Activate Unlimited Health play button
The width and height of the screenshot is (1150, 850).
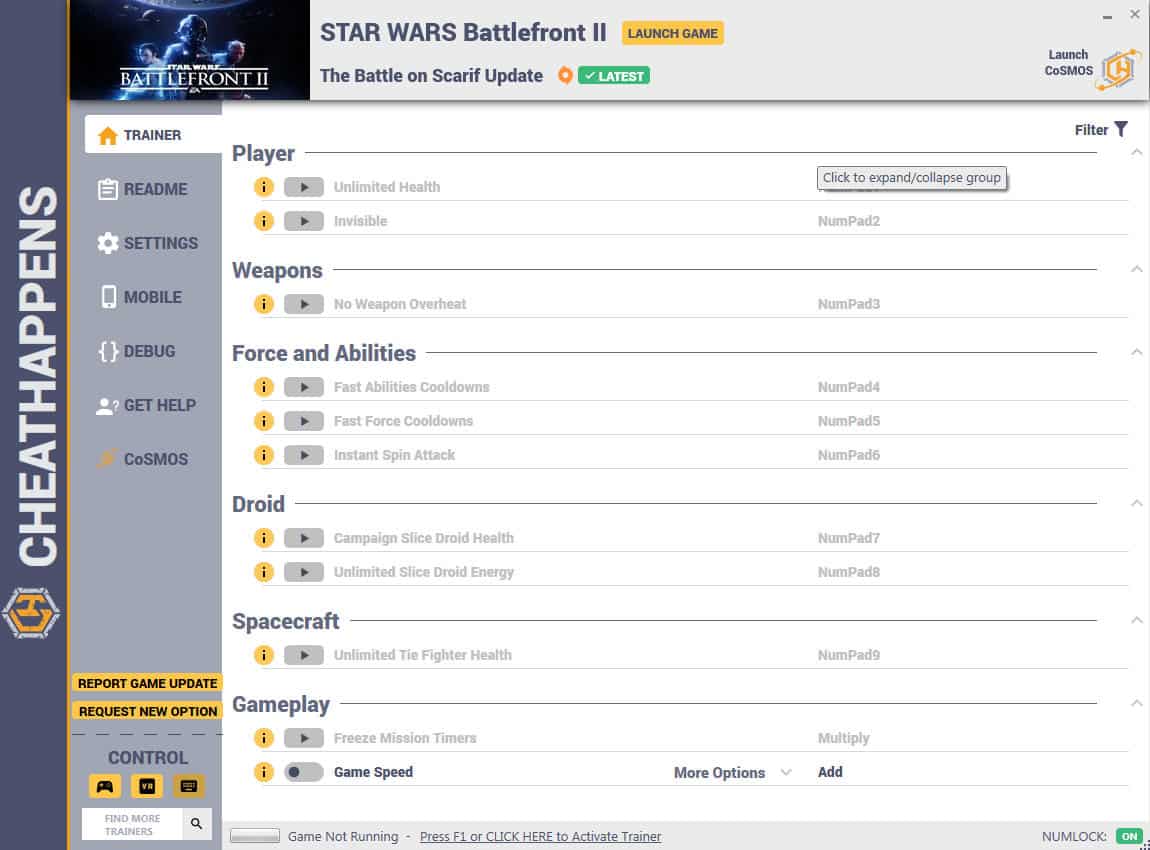coord(304,187)
